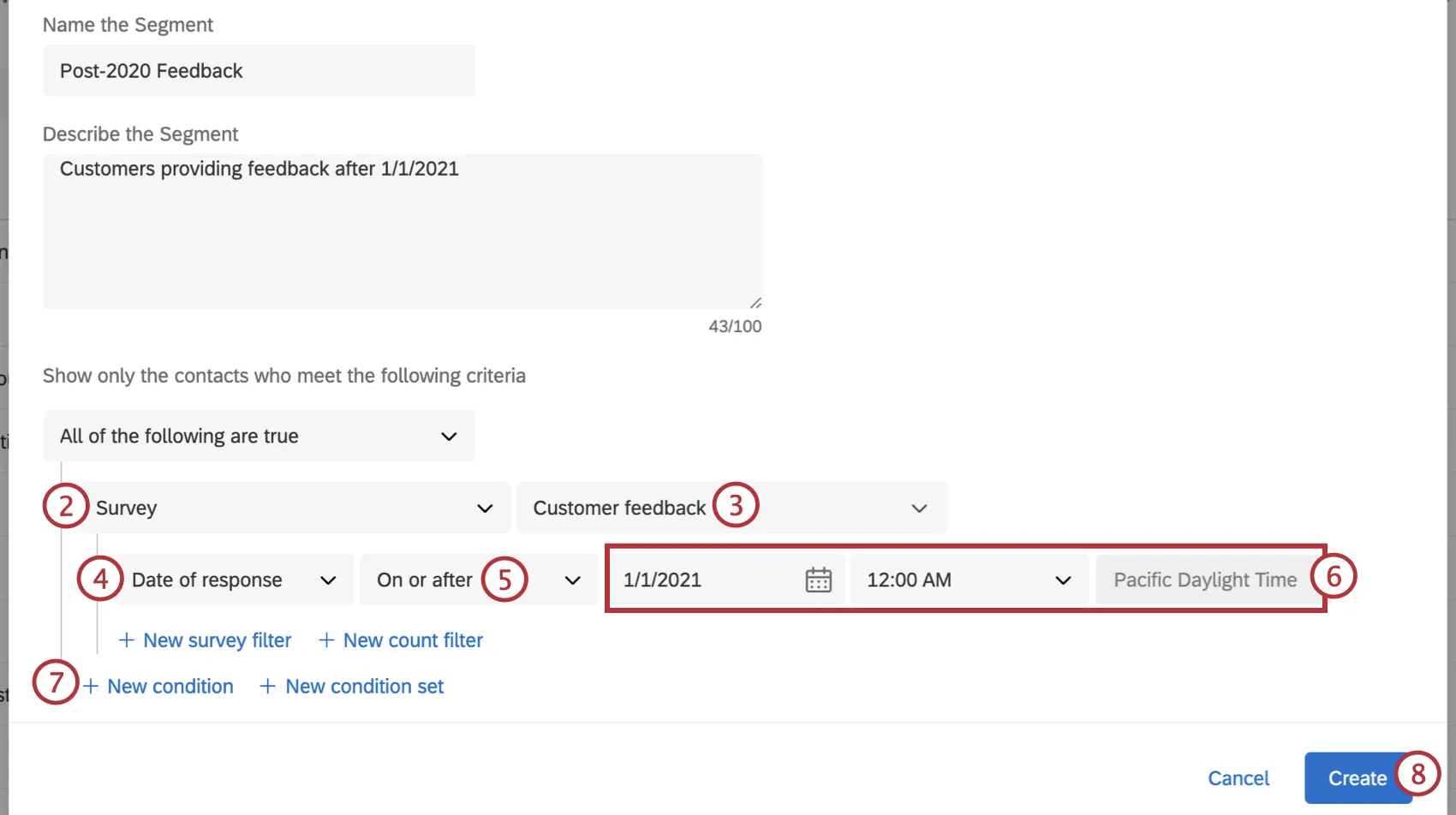The image size is (1456, 815).
Task: Click the plus icon next to New condition
Action: pos(92,686)
